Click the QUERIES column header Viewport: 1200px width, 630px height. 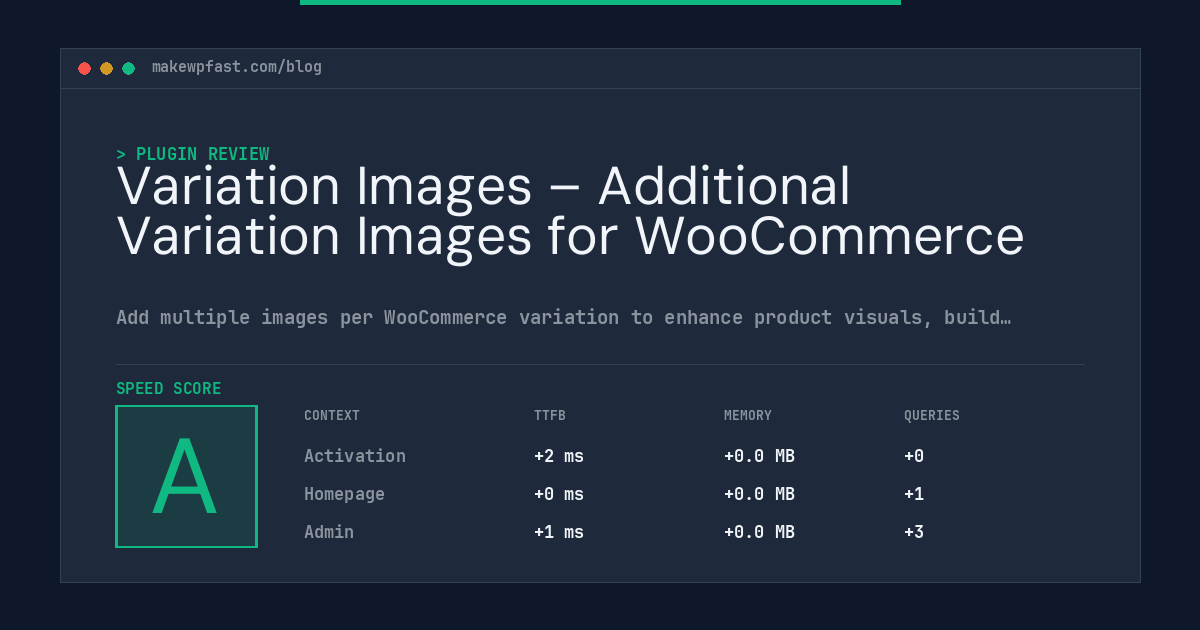(x=932, y=415)
